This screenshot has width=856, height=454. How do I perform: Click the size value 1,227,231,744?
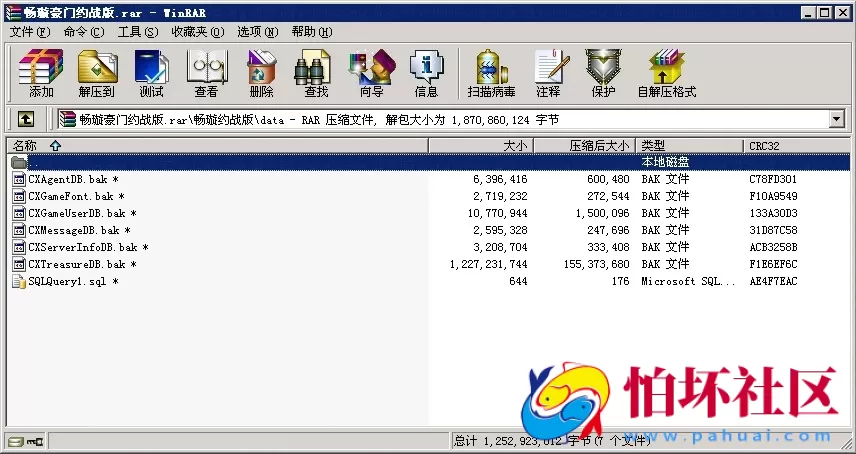tap(489, 264)
